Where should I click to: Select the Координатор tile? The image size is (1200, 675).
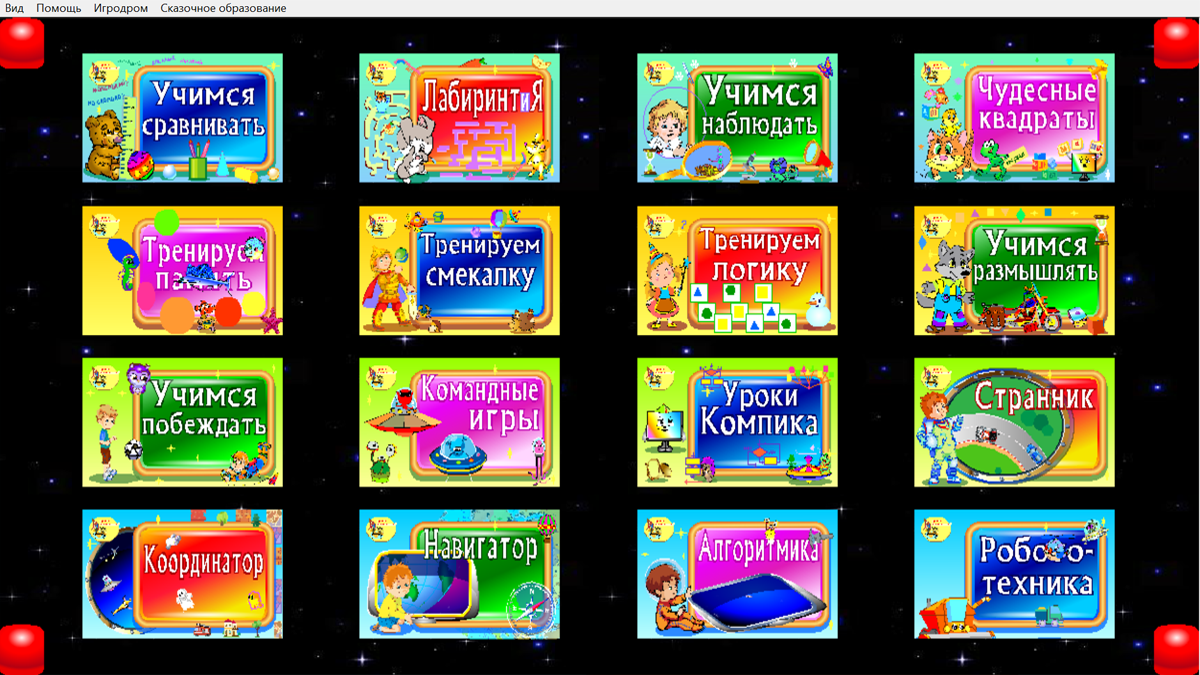(182, 573)
